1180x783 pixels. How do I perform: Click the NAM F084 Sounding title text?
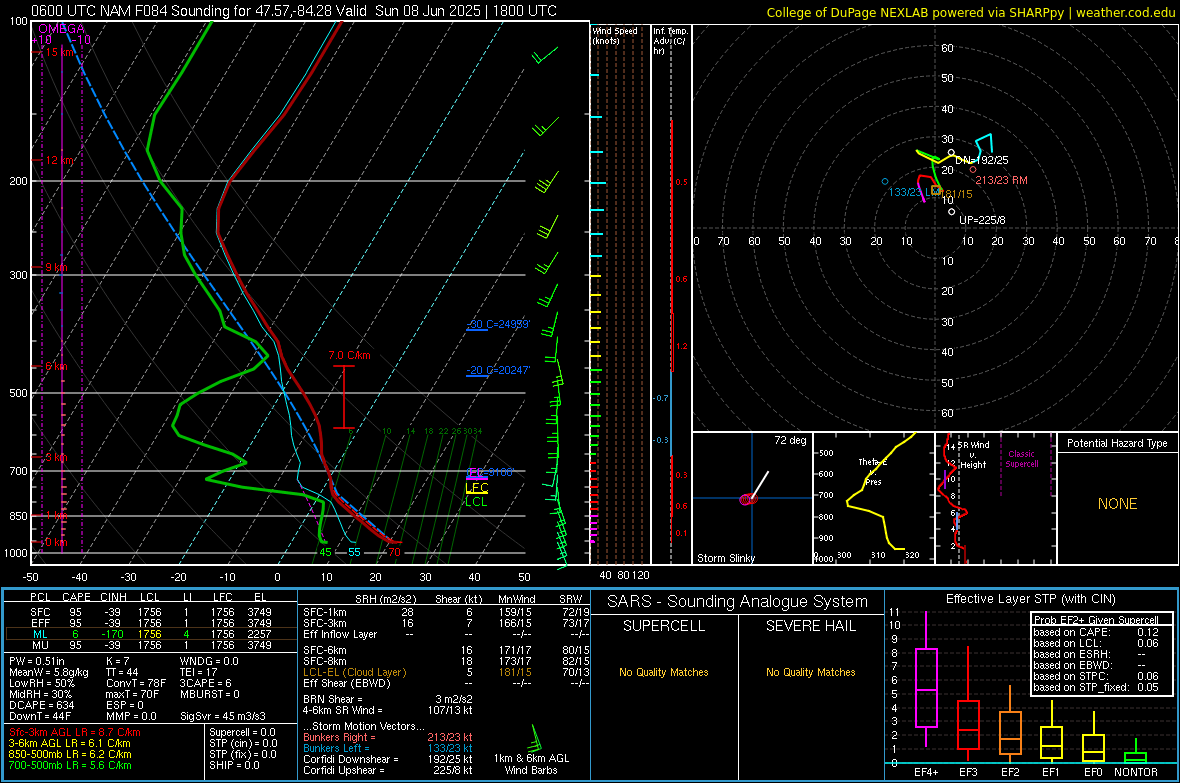click(x=293, y=11)
